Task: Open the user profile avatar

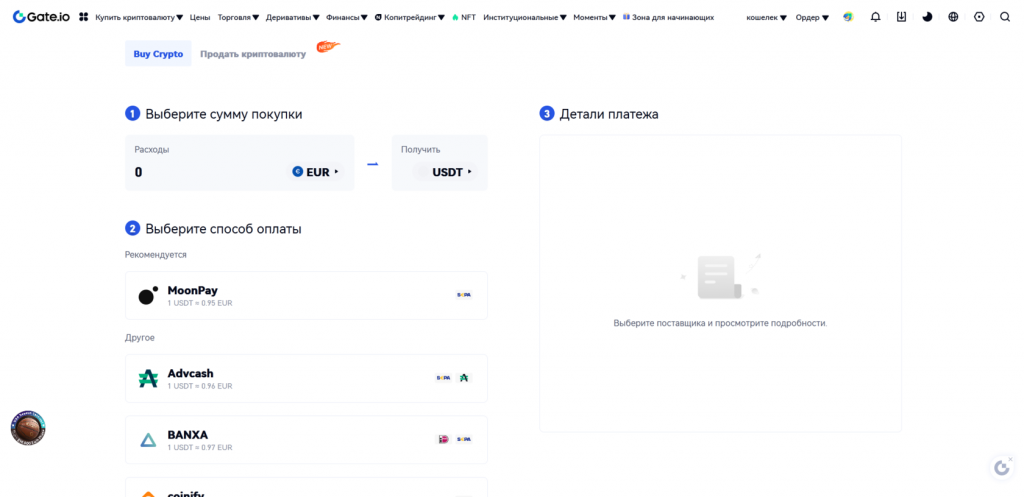Action: click(848, 17)
